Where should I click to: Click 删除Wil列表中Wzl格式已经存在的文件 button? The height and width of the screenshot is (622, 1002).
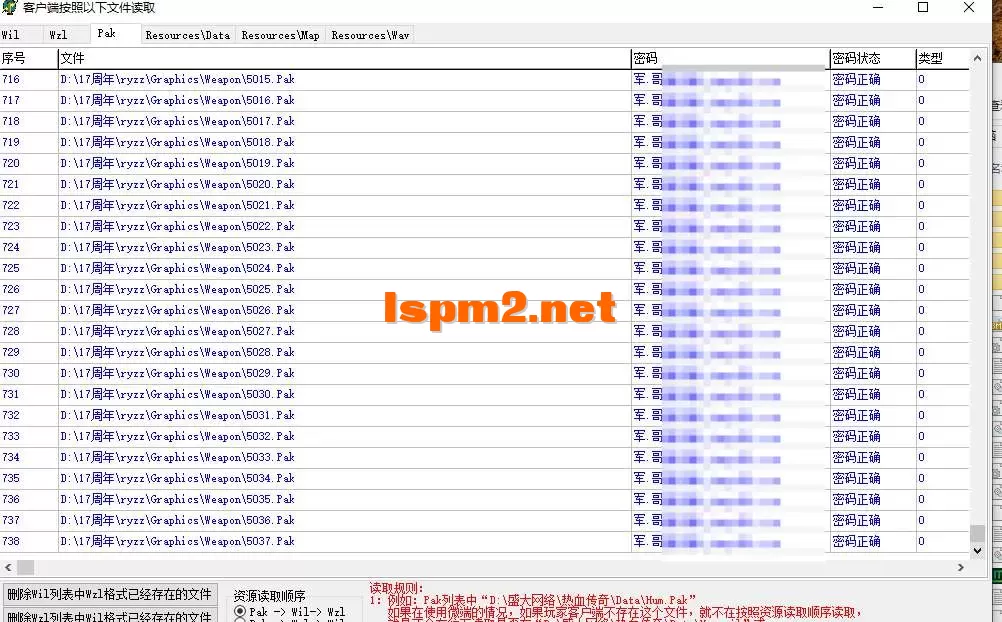pyautogui.click(x=109, y=595)
